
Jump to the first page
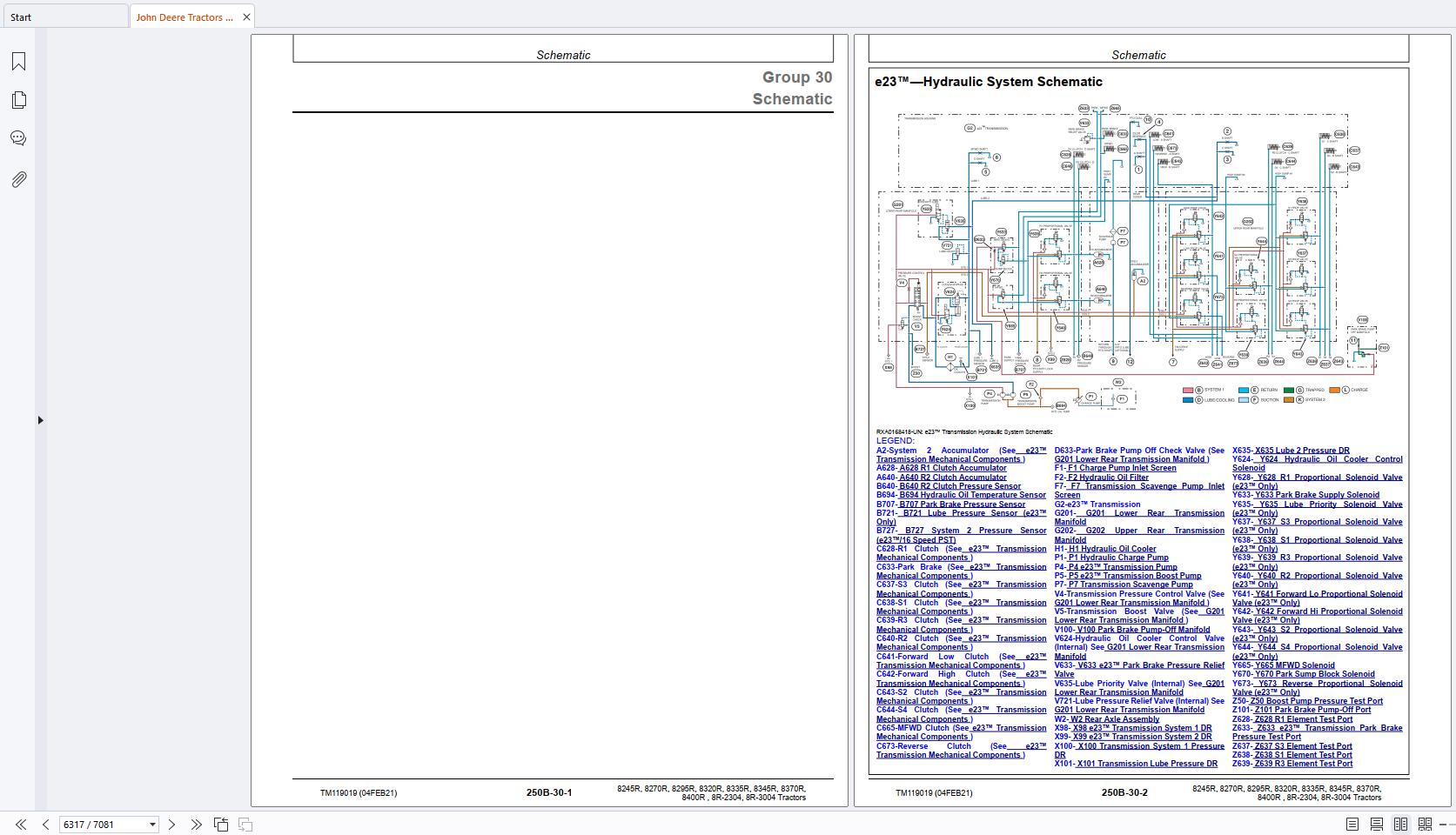coord(21,825)
